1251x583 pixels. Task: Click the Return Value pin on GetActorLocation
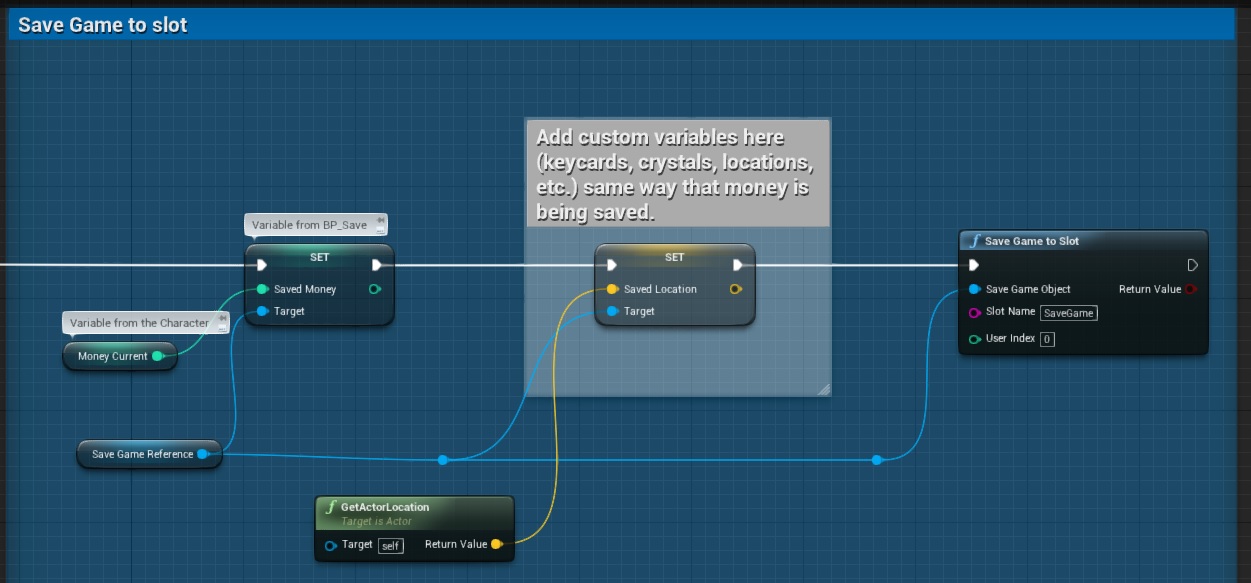coord(496,544)
